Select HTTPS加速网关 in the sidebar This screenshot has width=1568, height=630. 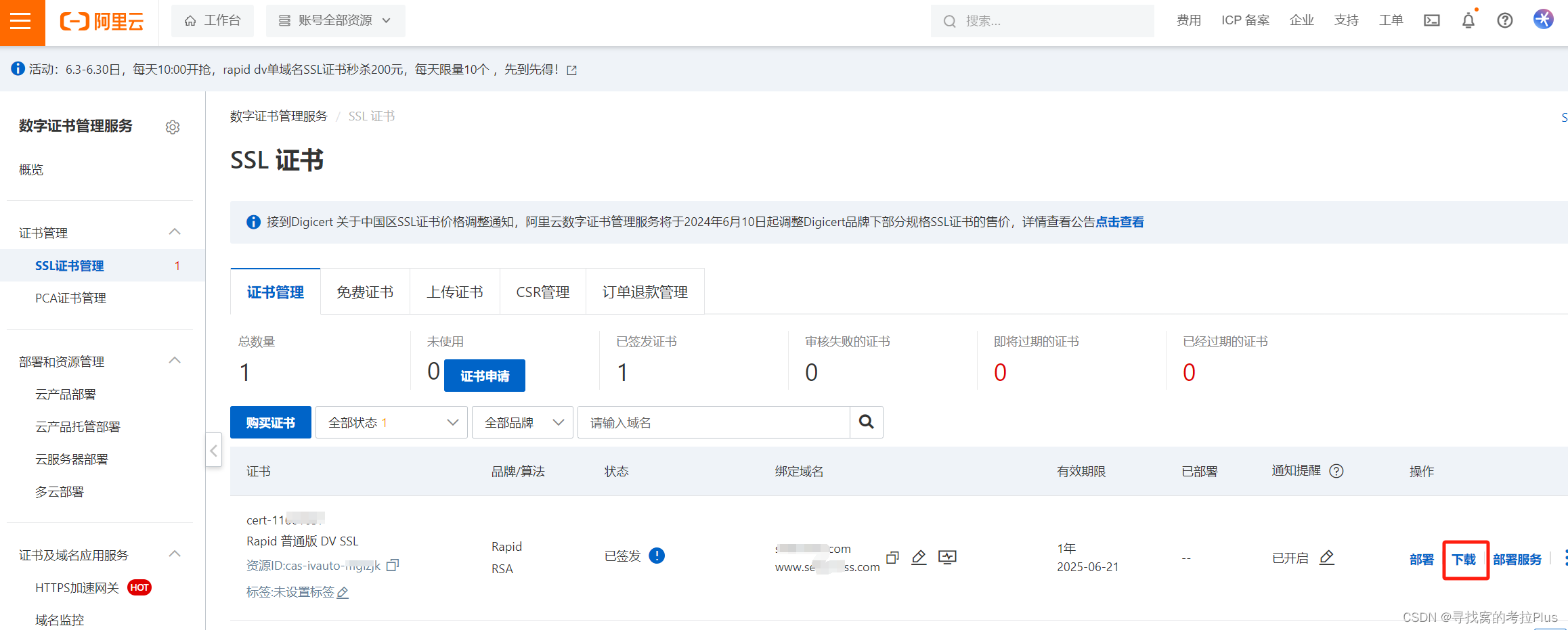tap(77, 588)
